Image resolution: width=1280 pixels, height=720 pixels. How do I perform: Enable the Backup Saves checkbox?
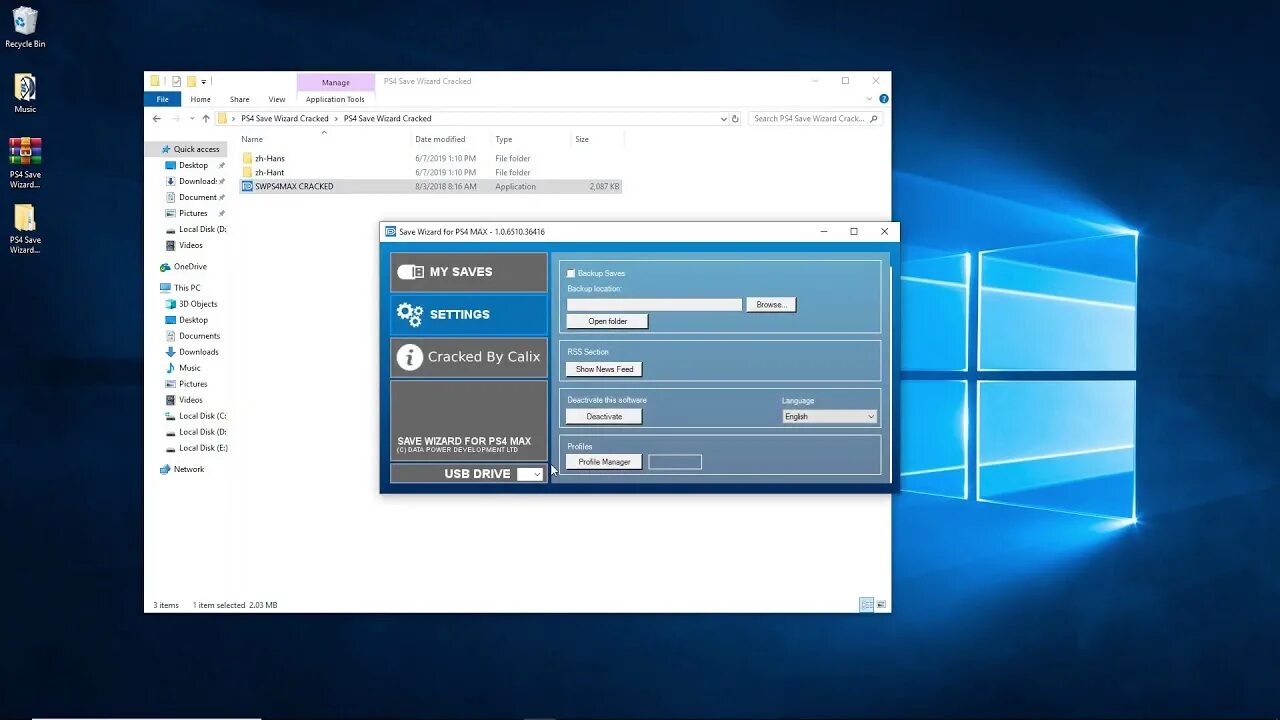(x=571, y=273)
